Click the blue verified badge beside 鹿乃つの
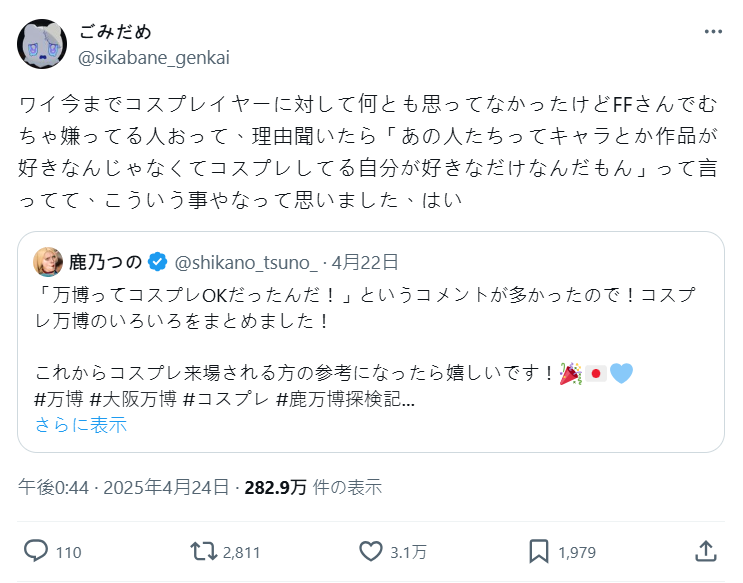 click(x=157, y=262)
